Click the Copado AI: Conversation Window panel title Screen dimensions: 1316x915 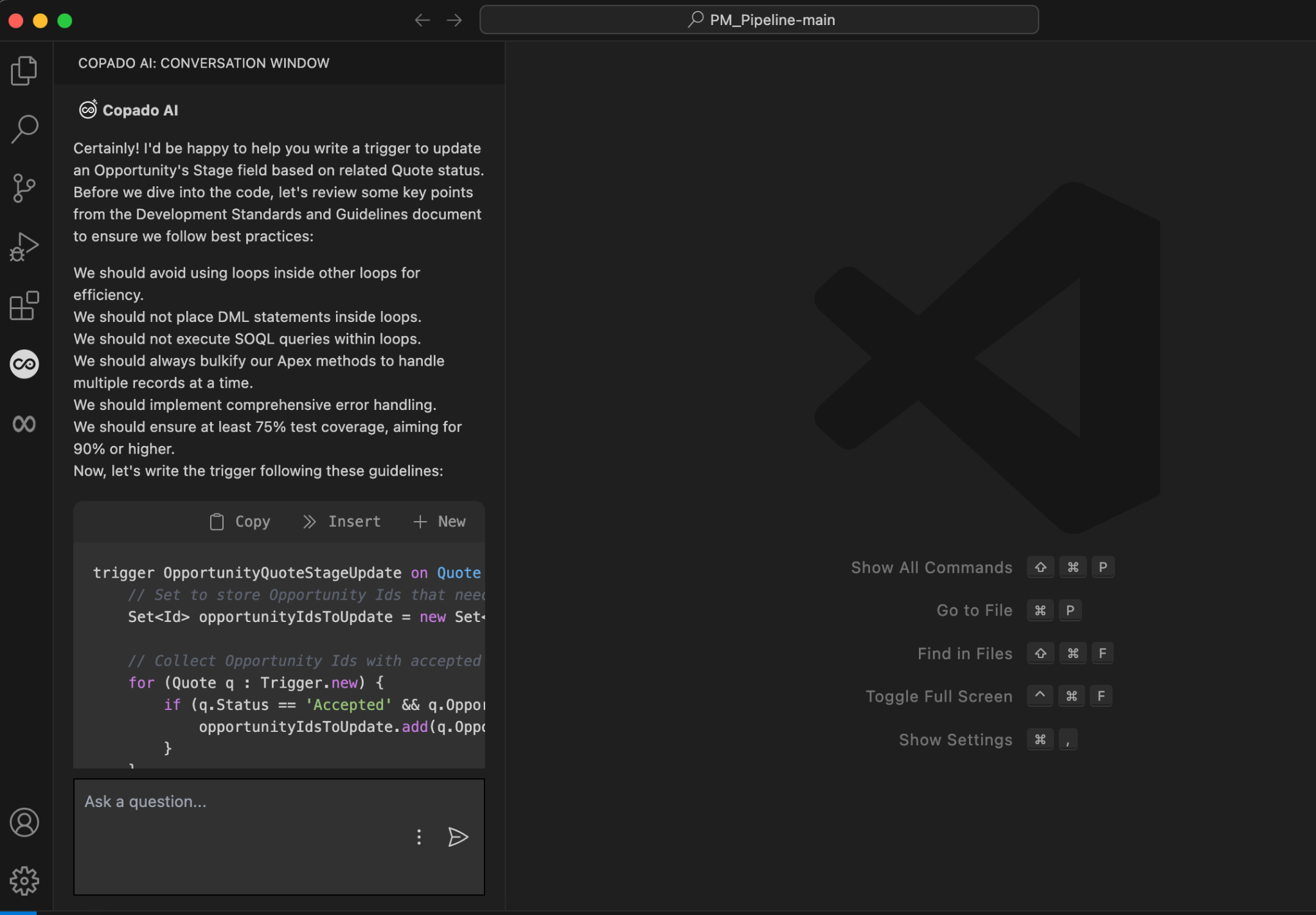tap(204, 63)
